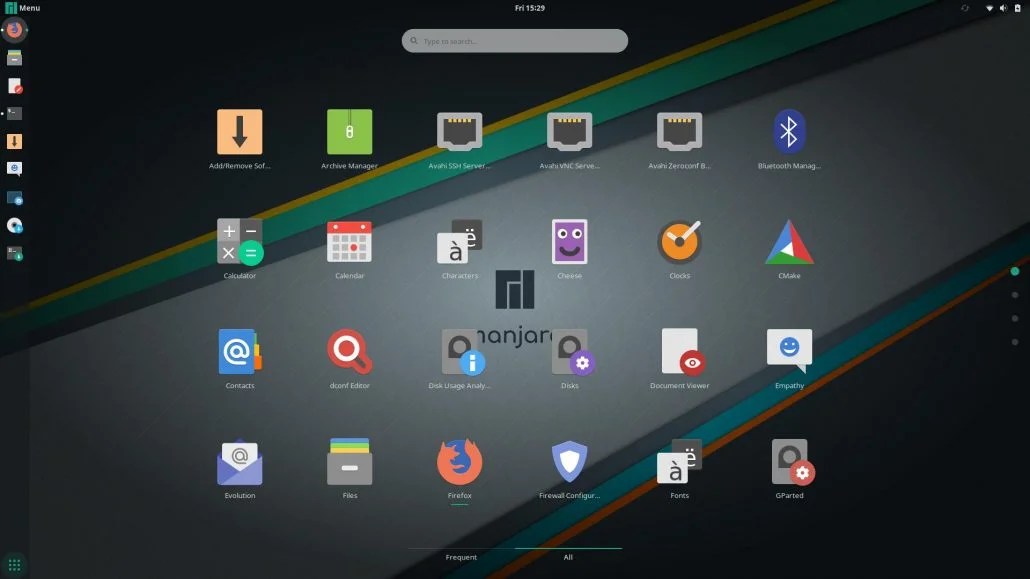Click the text editor icon in the dock
Screen dimensions: 1030x579
14,86
